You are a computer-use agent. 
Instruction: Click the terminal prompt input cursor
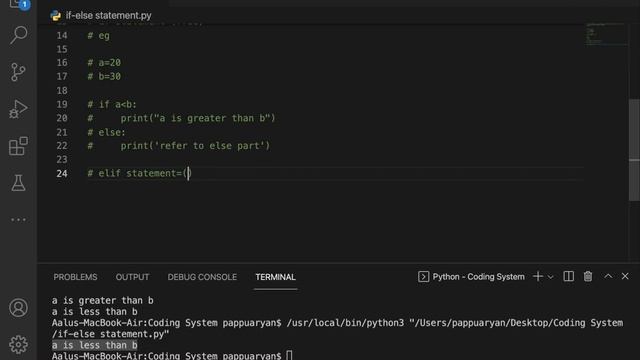pyautogui.click(x=289, y=356)
